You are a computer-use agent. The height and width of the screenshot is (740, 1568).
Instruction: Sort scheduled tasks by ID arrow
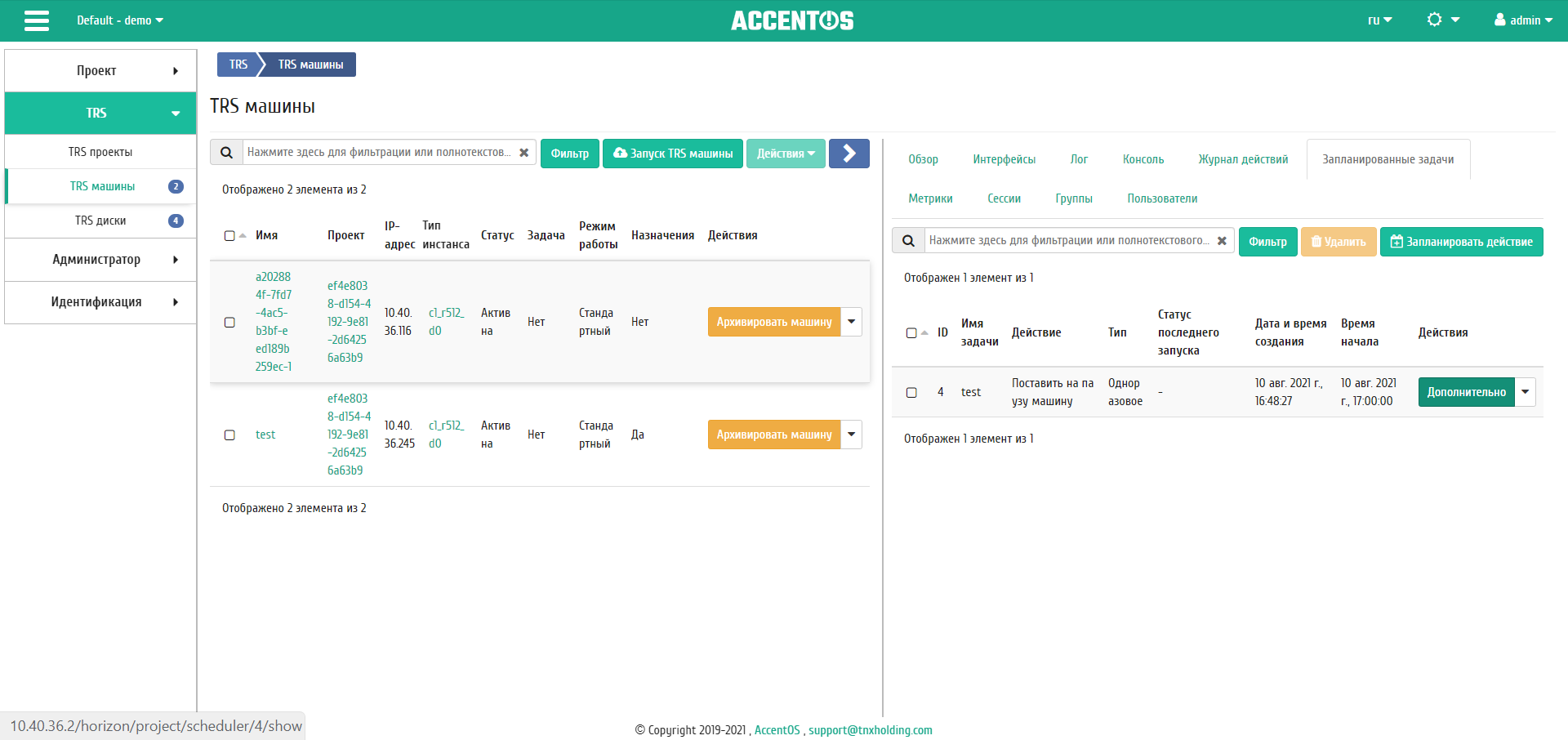924,332
